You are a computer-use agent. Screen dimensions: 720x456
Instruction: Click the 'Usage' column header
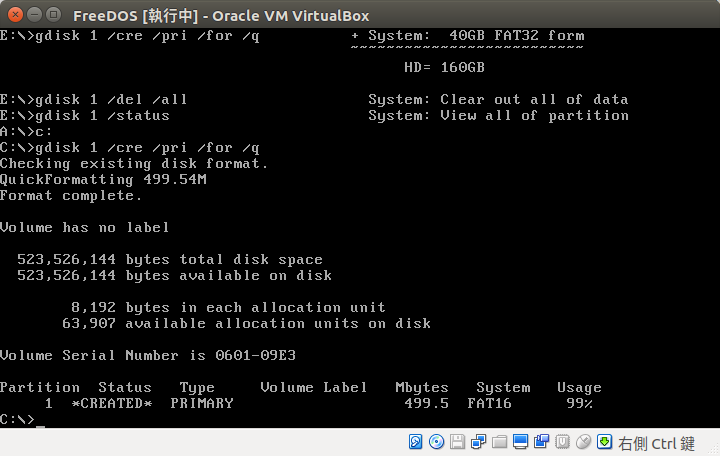tap(579, 388)
